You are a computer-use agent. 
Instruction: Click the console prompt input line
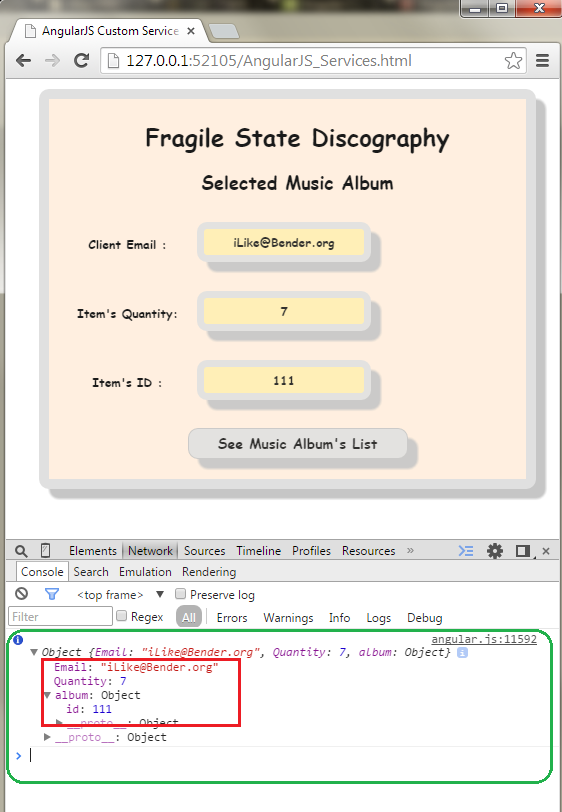(287, 756)
